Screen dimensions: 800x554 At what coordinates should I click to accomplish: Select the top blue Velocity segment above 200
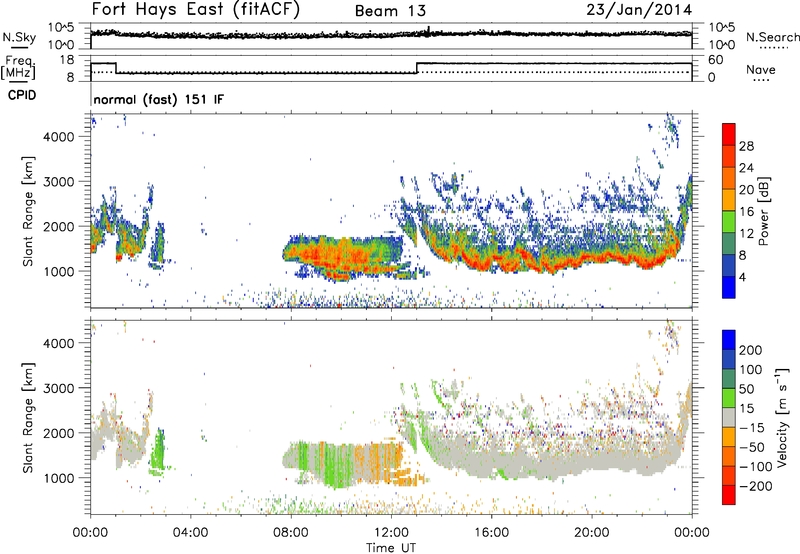pyautogui.click(x=729, y=340)
